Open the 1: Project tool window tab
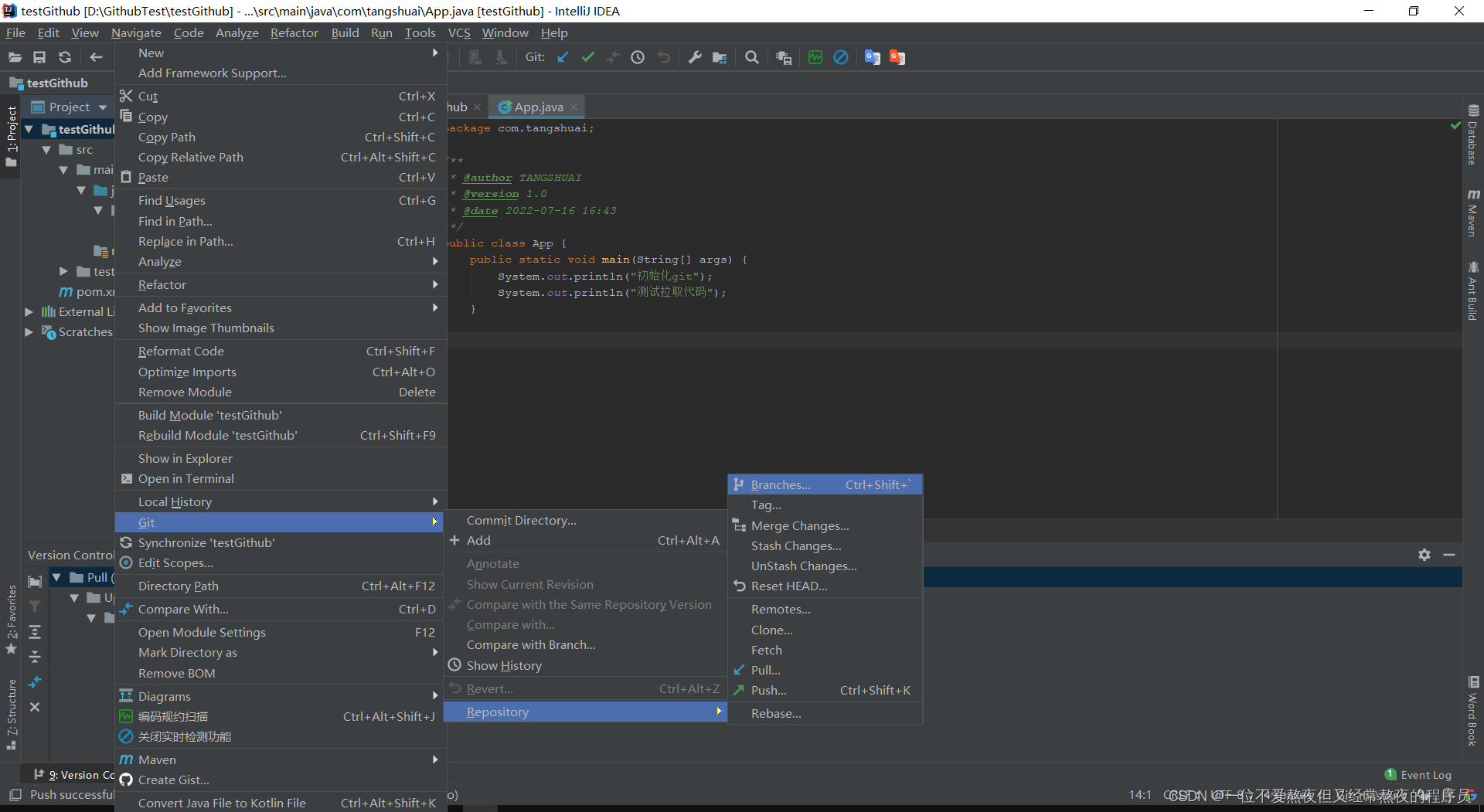1484x812 pixels. click(11, 136)
